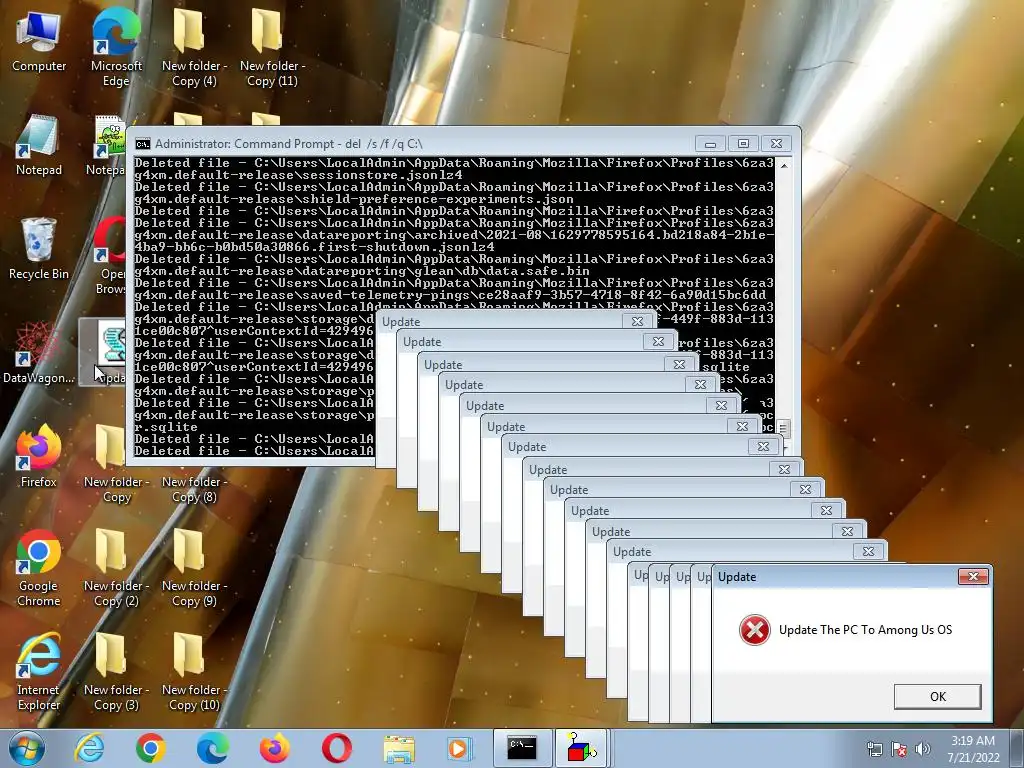Minimize the Command Prompt window
Image resolution: width=1024 pixels, height=768 pixels.
click(711, 144)
